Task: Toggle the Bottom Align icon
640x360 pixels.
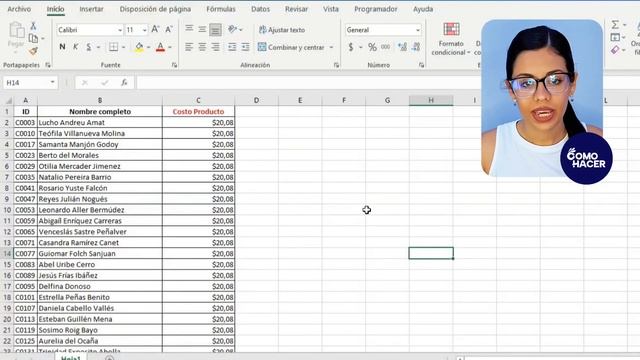Action: tap(216, 29)
